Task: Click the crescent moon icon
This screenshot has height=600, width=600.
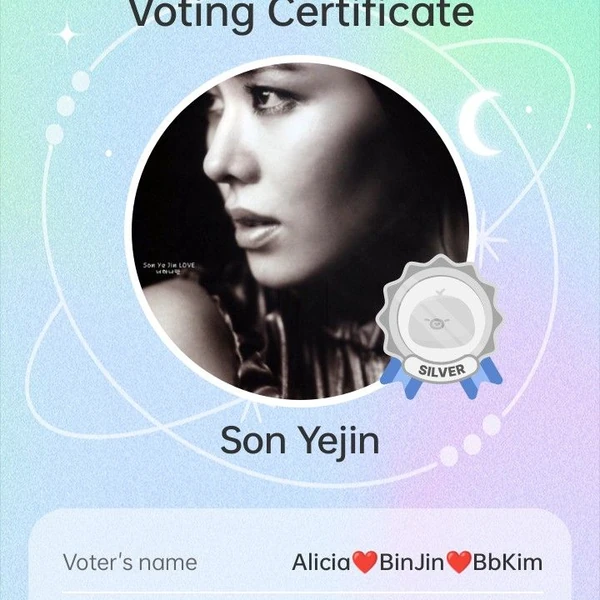Action: coord(479,123)
